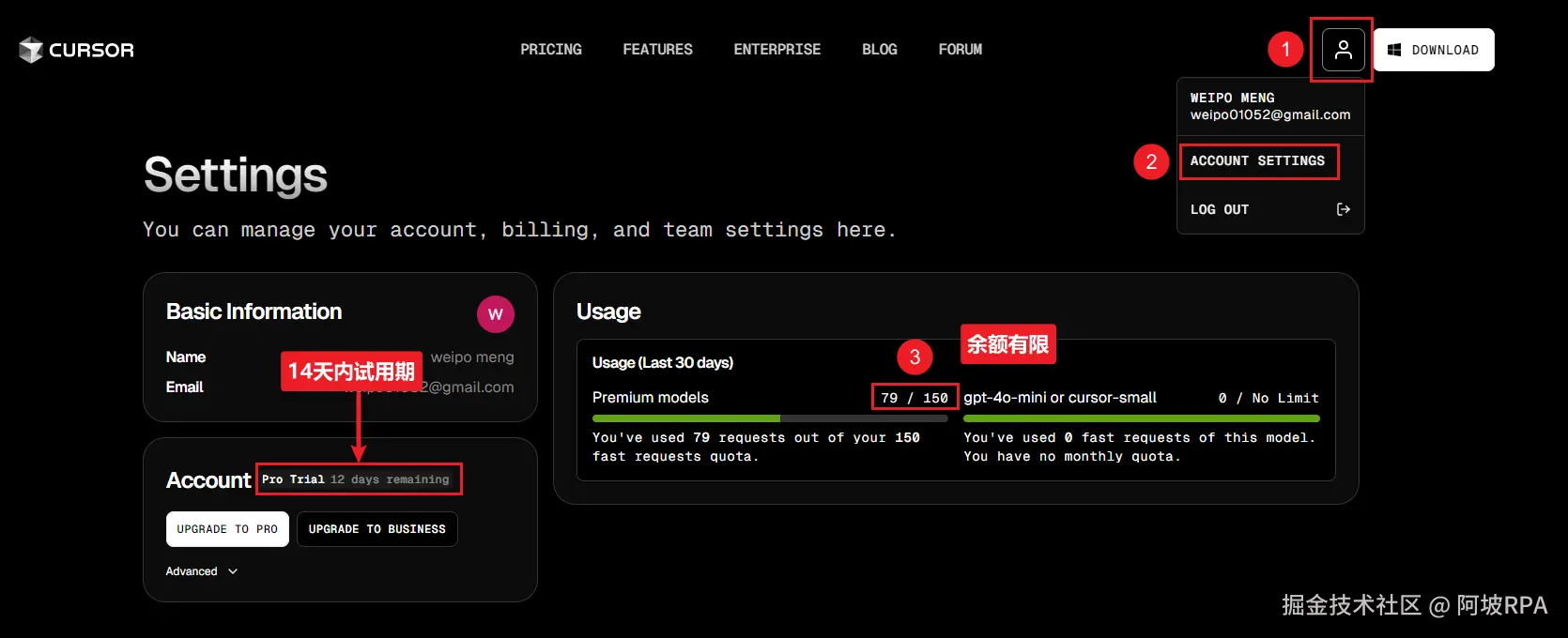
Task: Click the Premium models label
Action: pos(651,398)
